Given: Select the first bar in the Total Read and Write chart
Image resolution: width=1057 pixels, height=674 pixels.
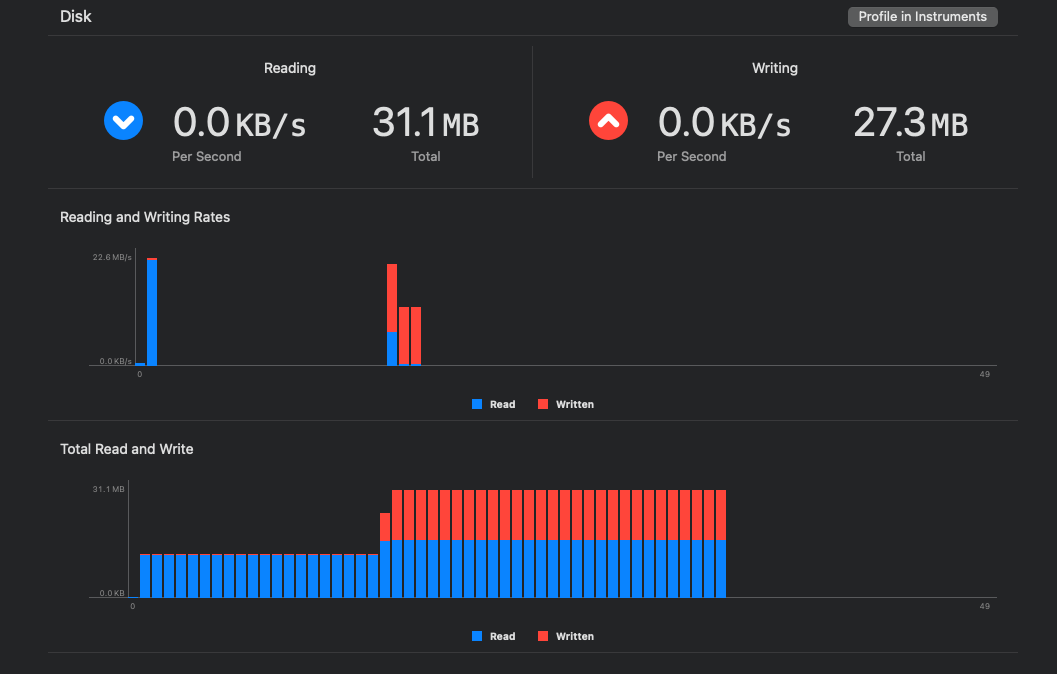Looking at the screenshot, I should [x=145, y=575].
